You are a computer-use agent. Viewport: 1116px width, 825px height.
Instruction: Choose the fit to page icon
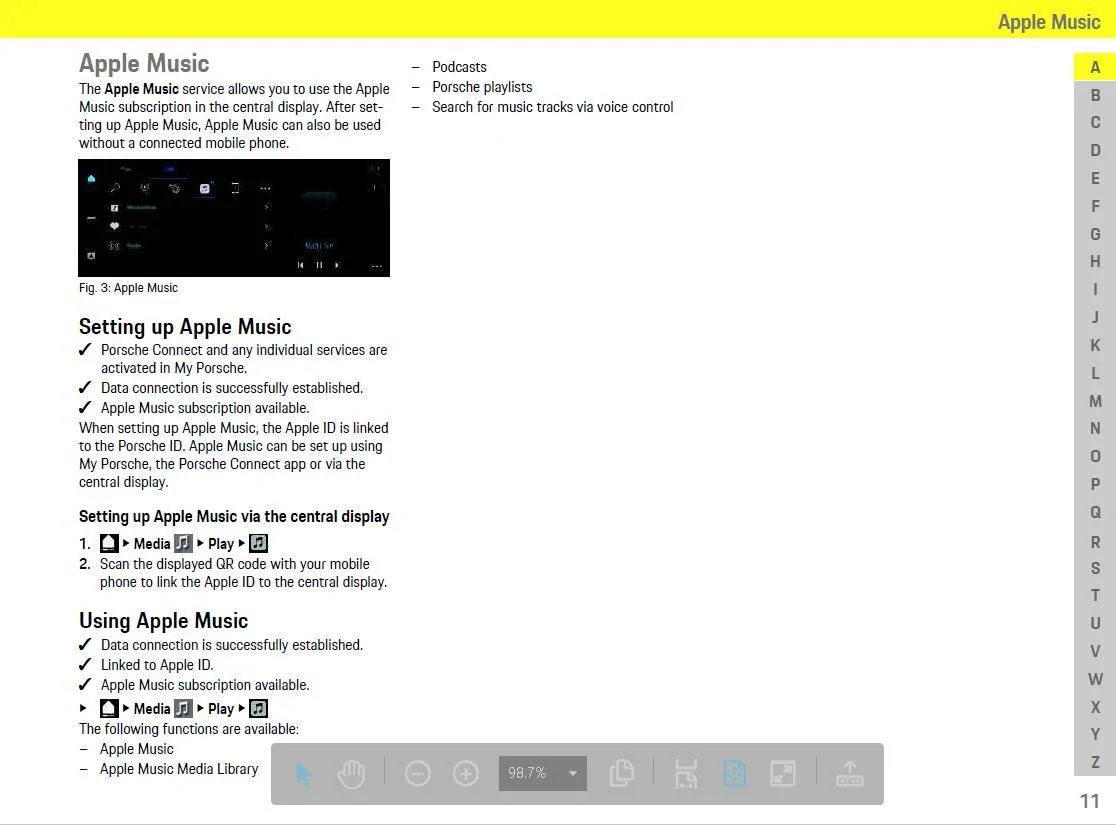click(x=735, y=774)
